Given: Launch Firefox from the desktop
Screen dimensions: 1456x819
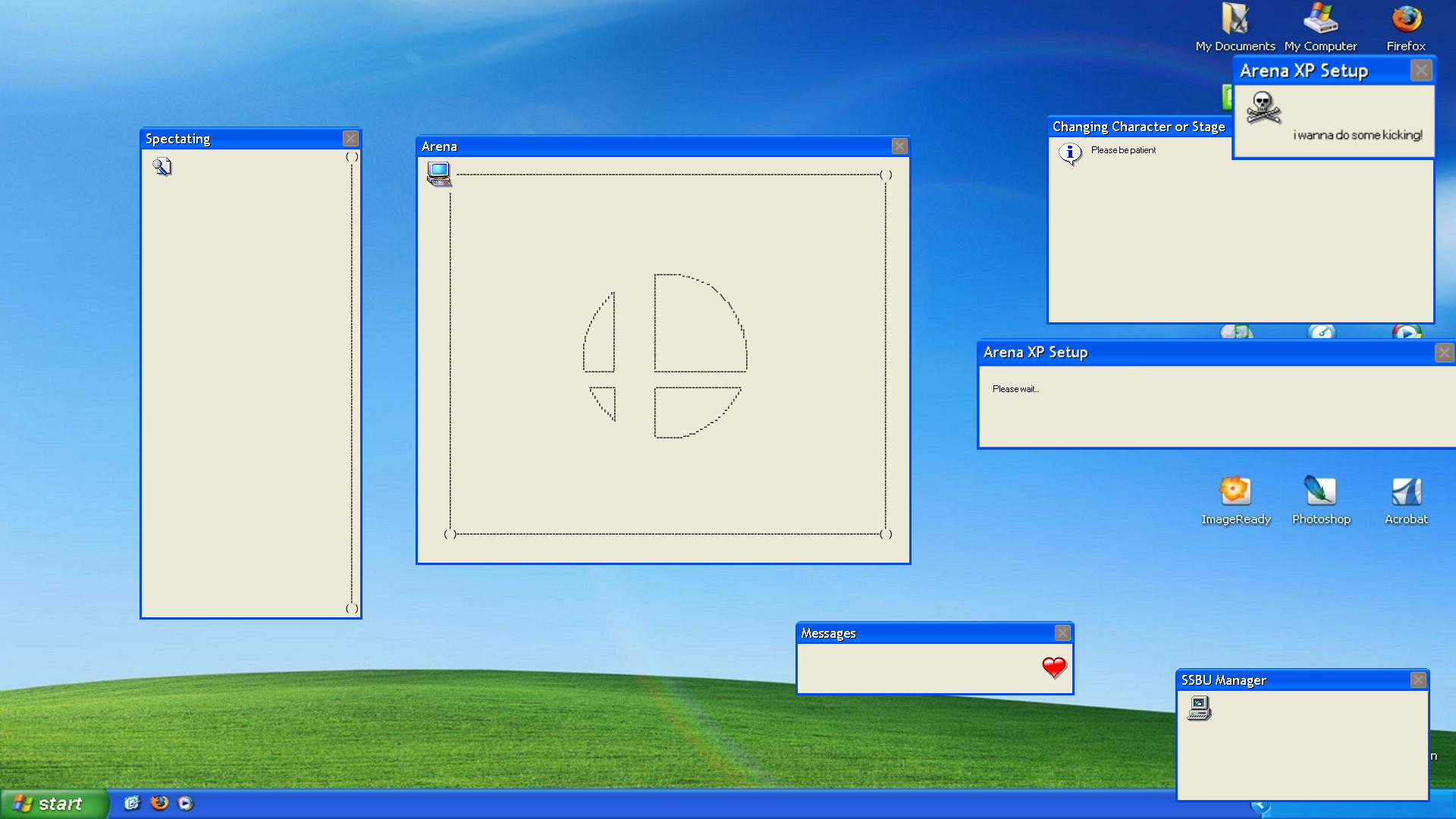Looking at the screenshot, I should [x=1405, y=19].
